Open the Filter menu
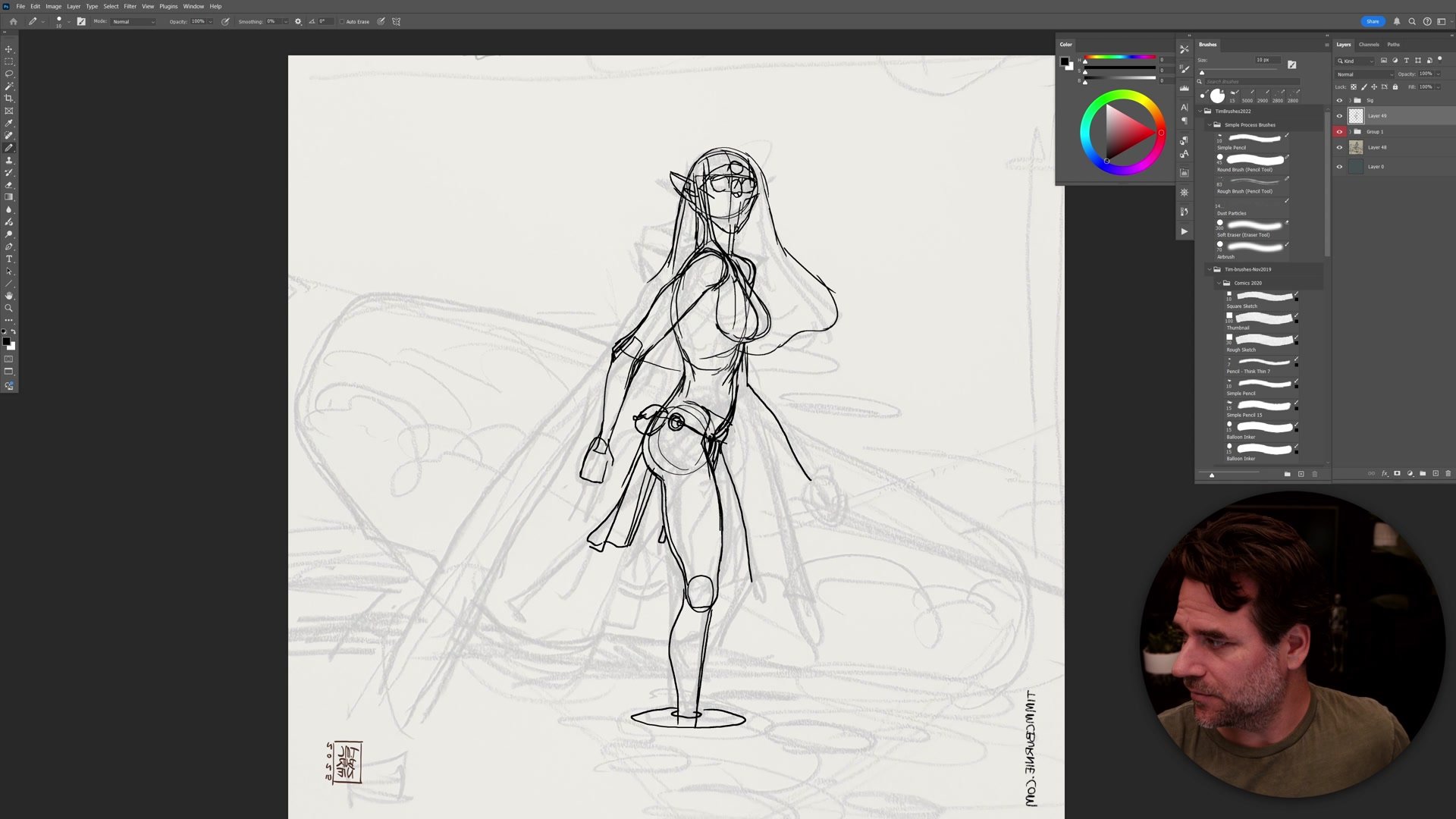Image resolution: width=1456 pixels, height=819 pixels. tap(130, 6)
